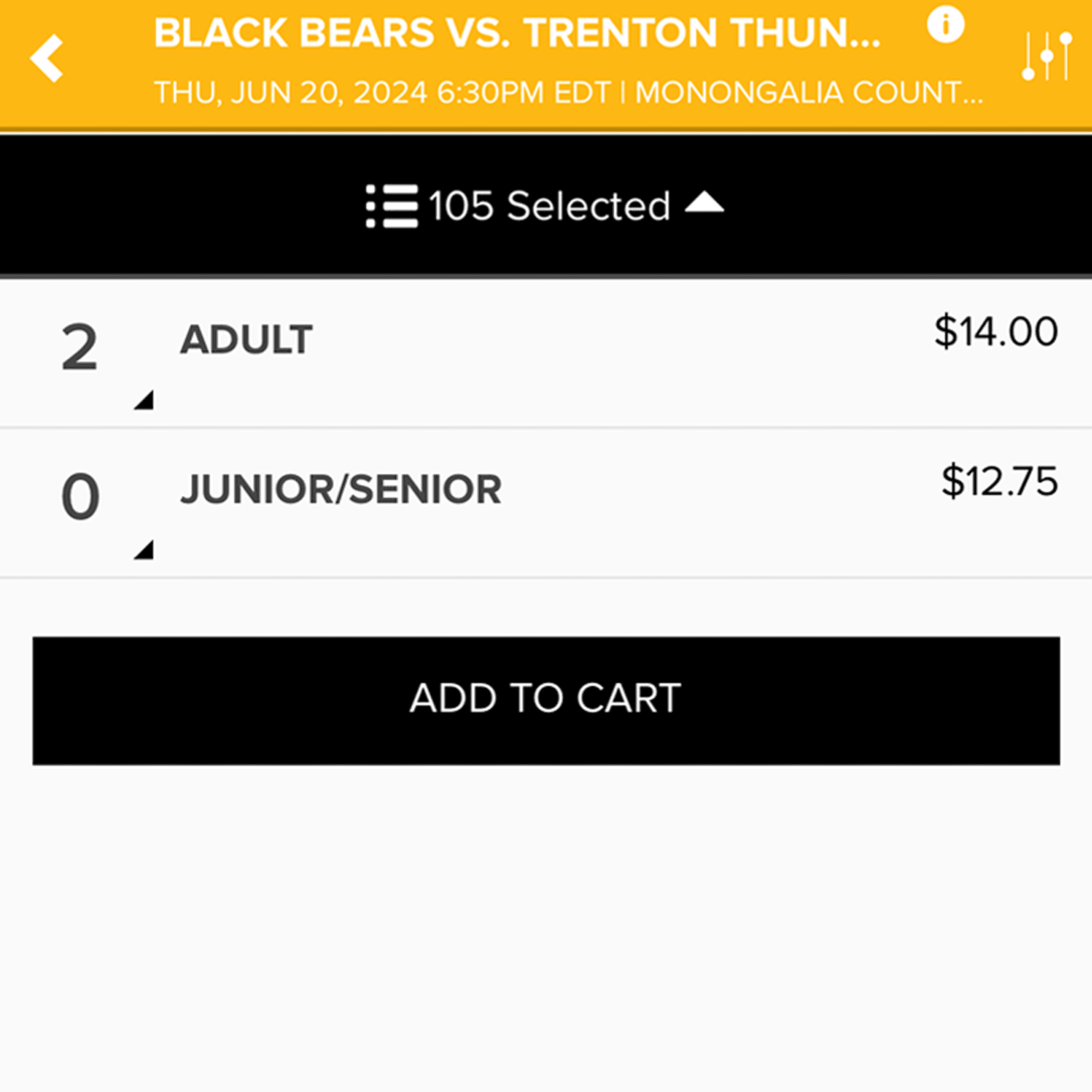The width and height of the screenshot is (1092, 1092).
Task: Select the JUNIOR/SENIOR ticket type label
Action: tap(341, 490)
